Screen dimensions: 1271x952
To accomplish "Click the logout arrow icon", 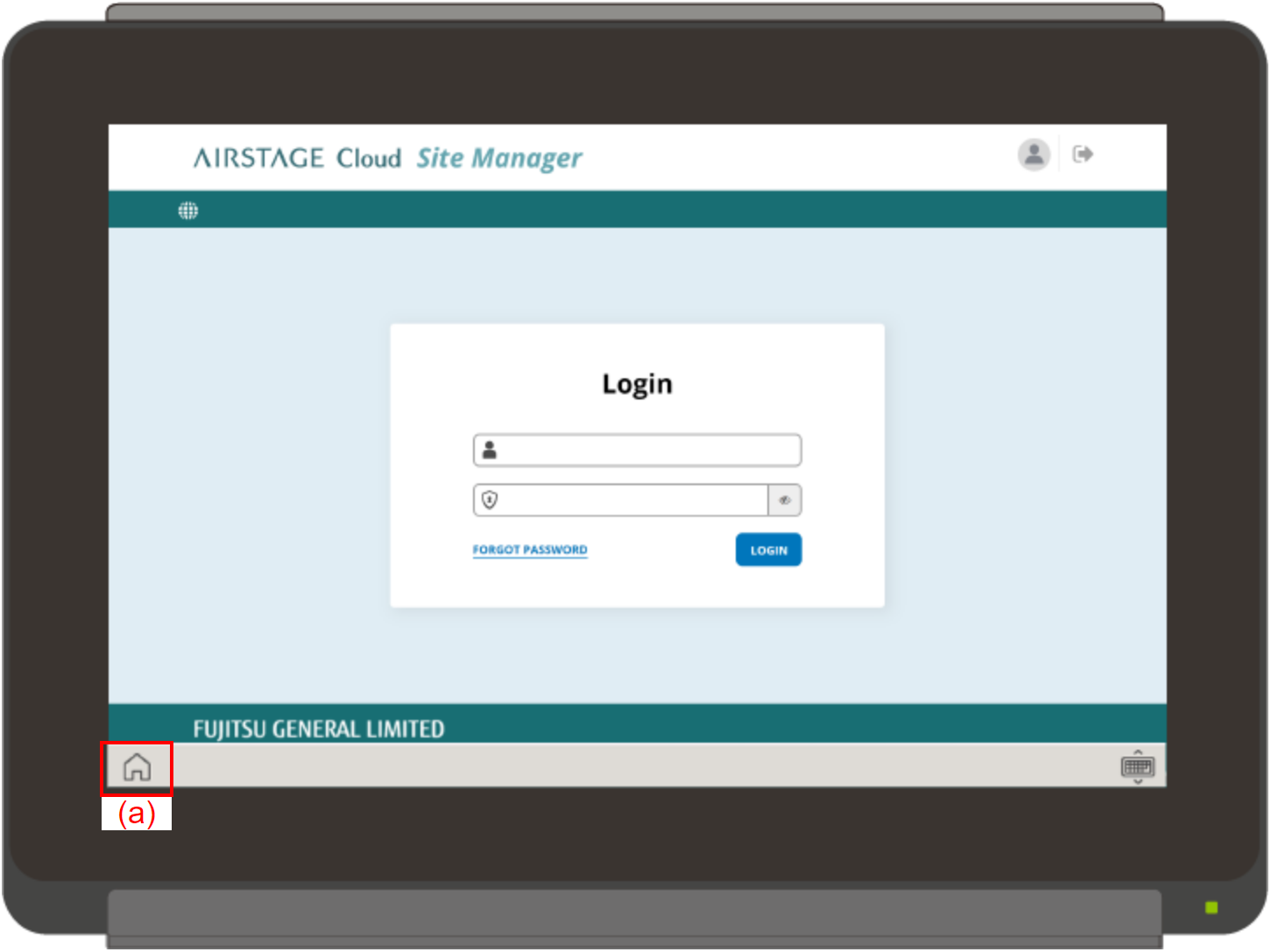I will (1083, 155).
